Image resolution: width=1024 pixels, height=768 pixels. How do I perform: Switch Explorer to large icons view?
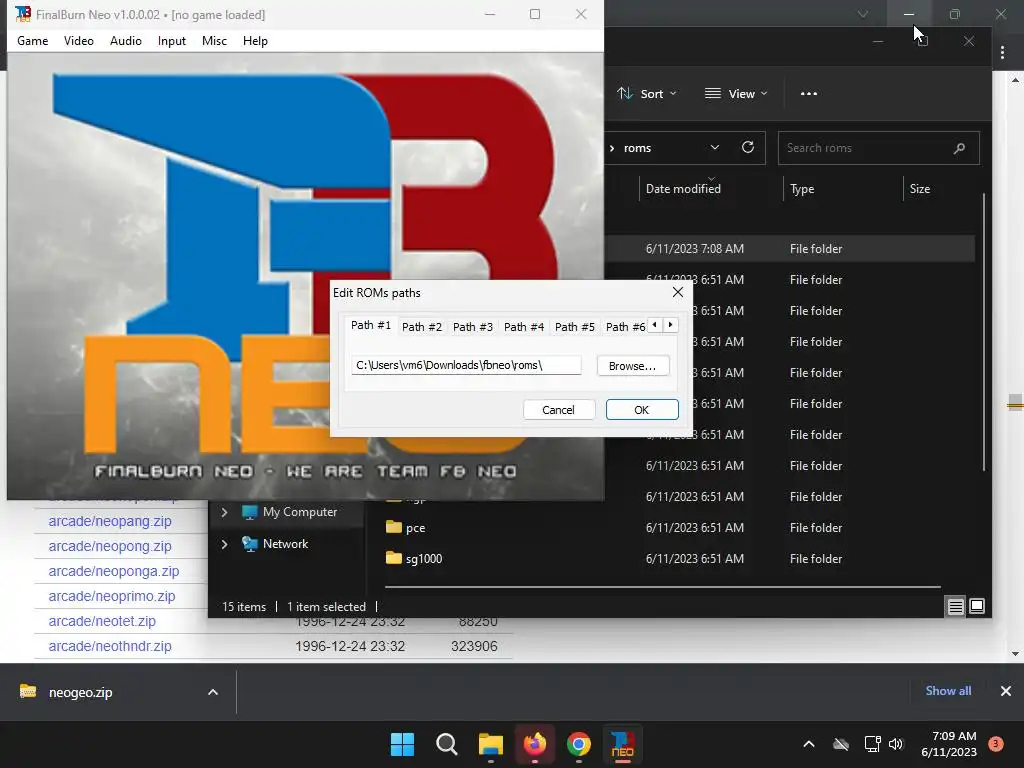click(x=977, y=606)
